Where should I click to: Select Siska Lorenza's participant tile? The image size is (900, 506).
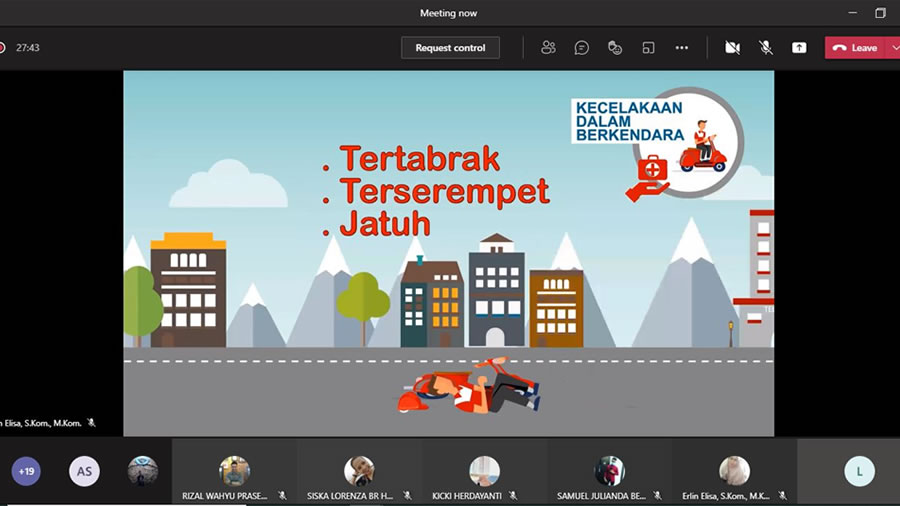click(359, 472)
